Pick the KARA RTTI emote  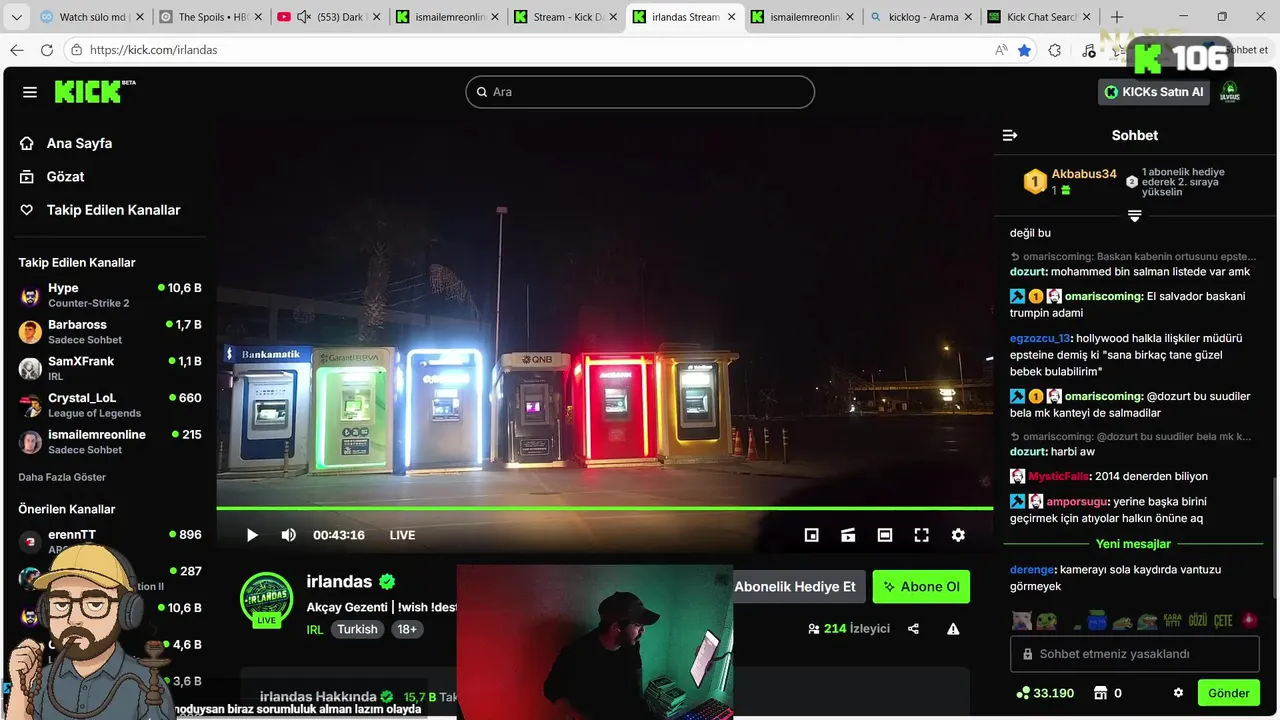1172,621
